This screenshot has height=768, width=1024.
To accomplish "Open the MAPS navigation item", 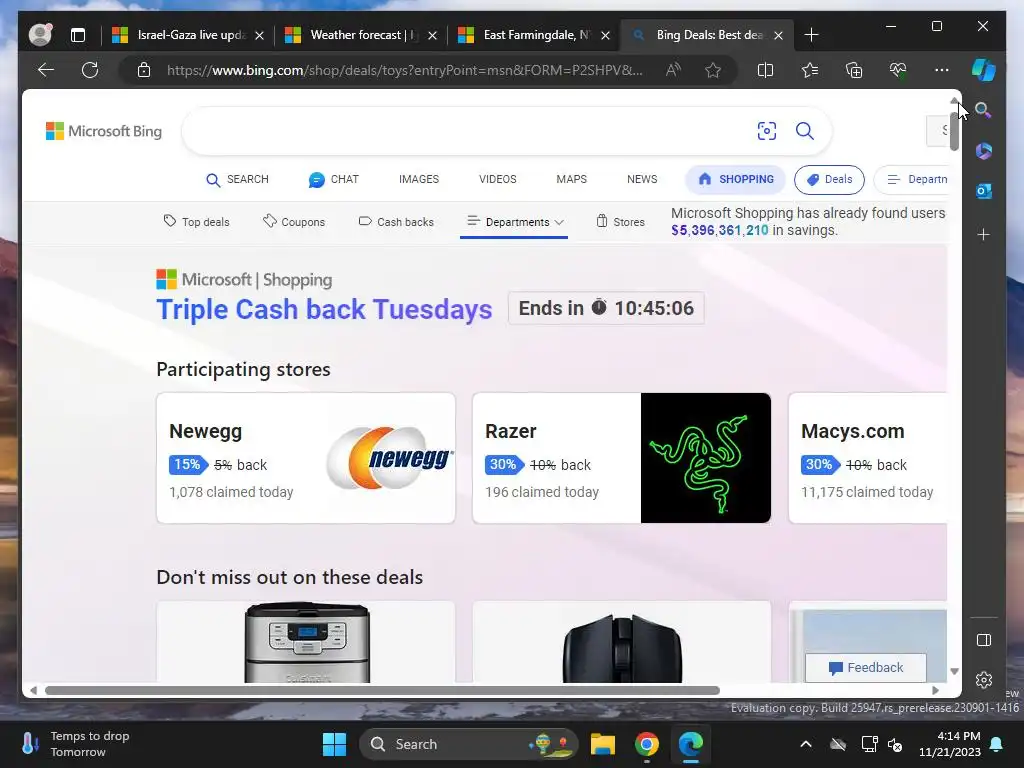I will [x=571, y=180].
